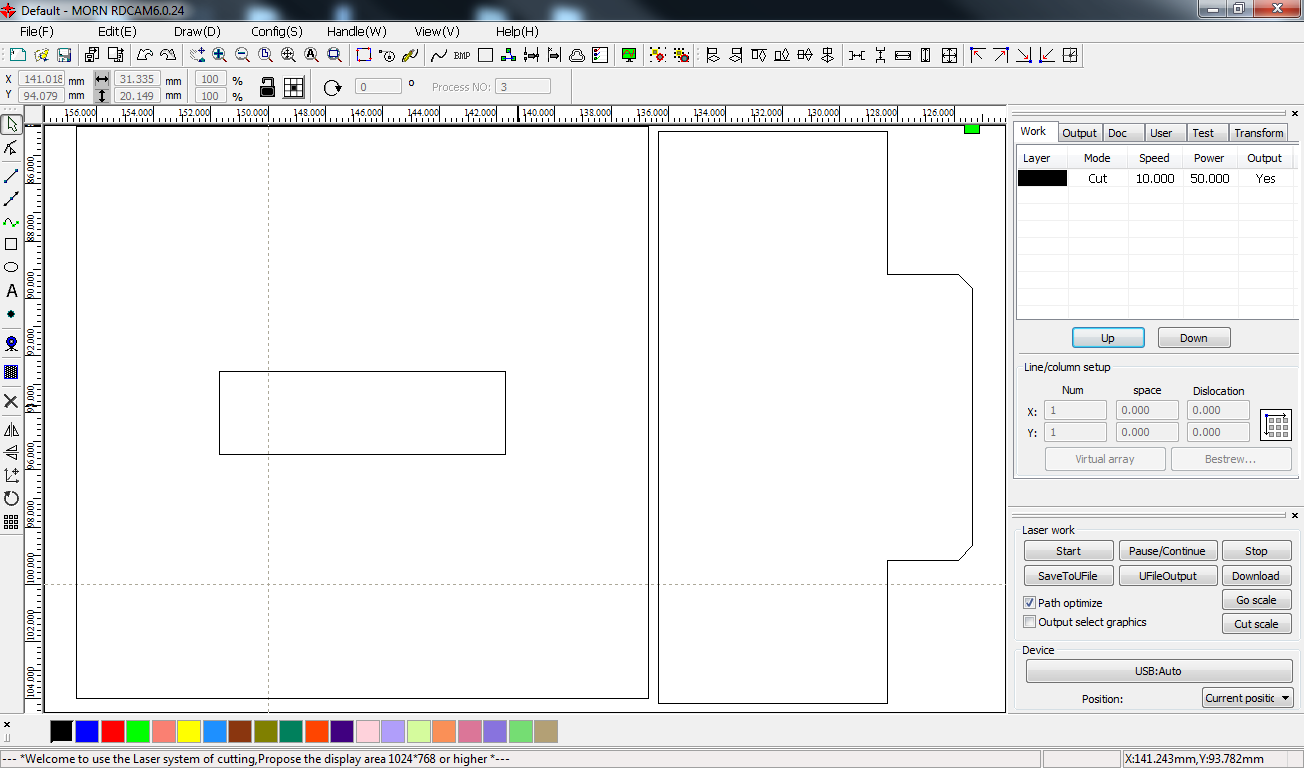The image size is (1304, 768).
Task: Click the width input field showing 31.335
Action: coord(138,79)
